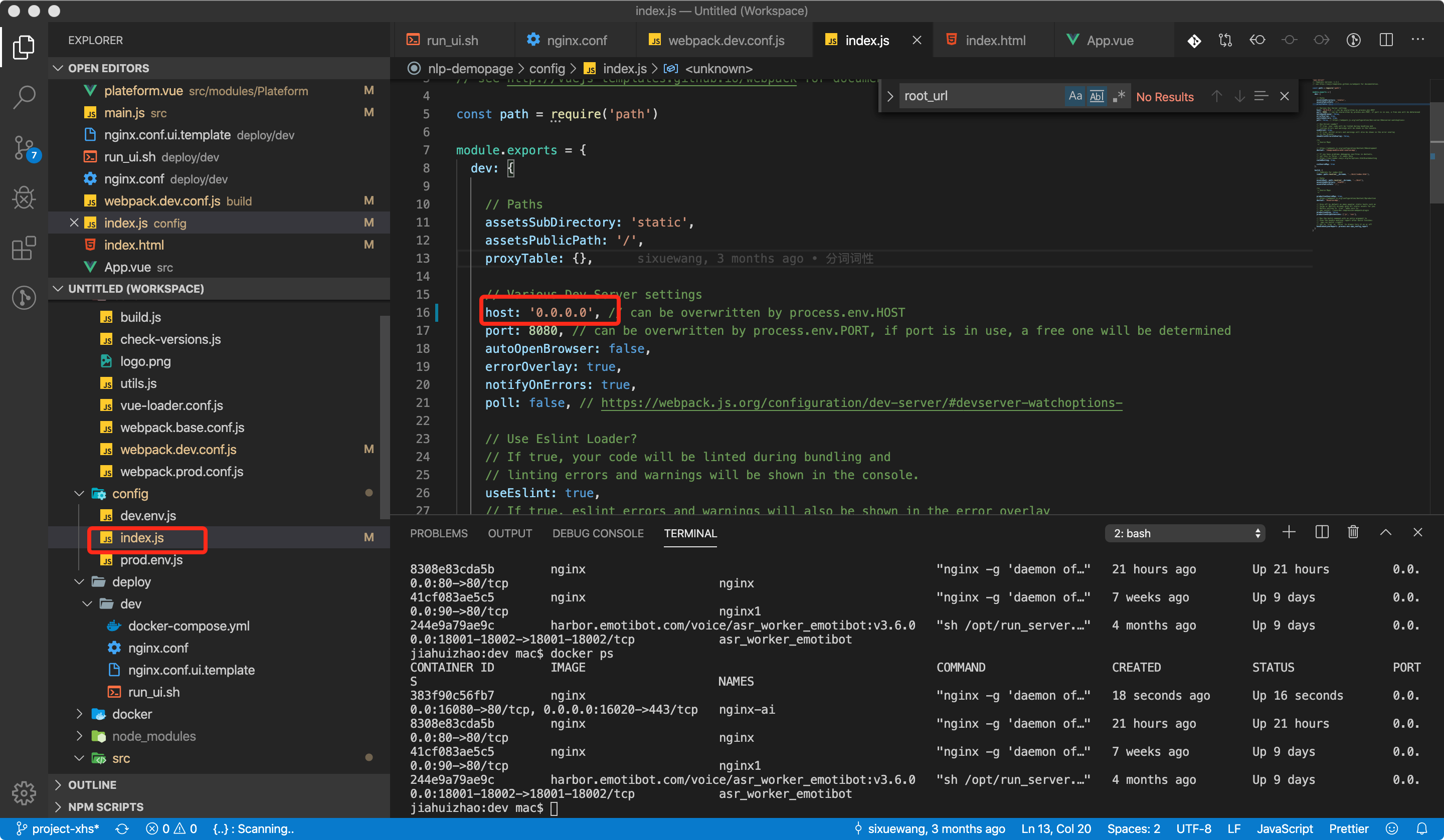Expand the node_modules folder
Image resolution: width=1444 pixels, height=840 pixels.
tap(153, 736)
